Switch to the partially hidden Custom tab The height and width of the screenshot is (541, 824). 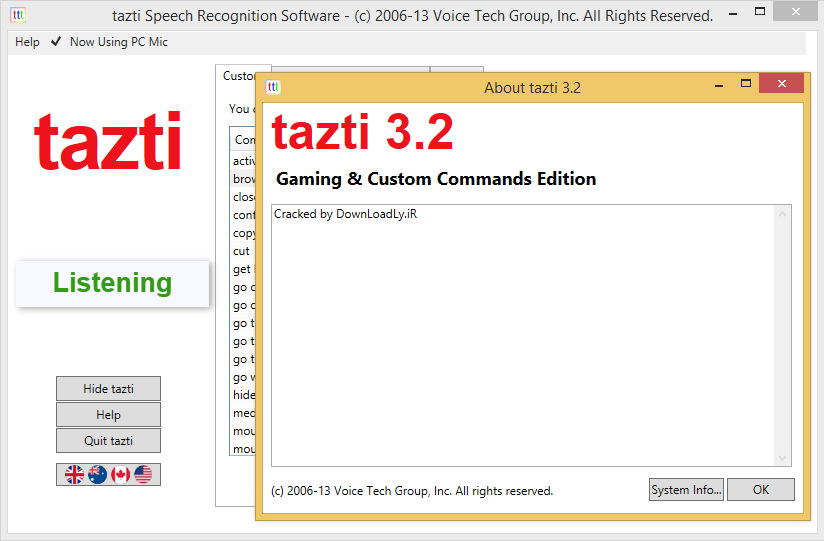(238, 76)
